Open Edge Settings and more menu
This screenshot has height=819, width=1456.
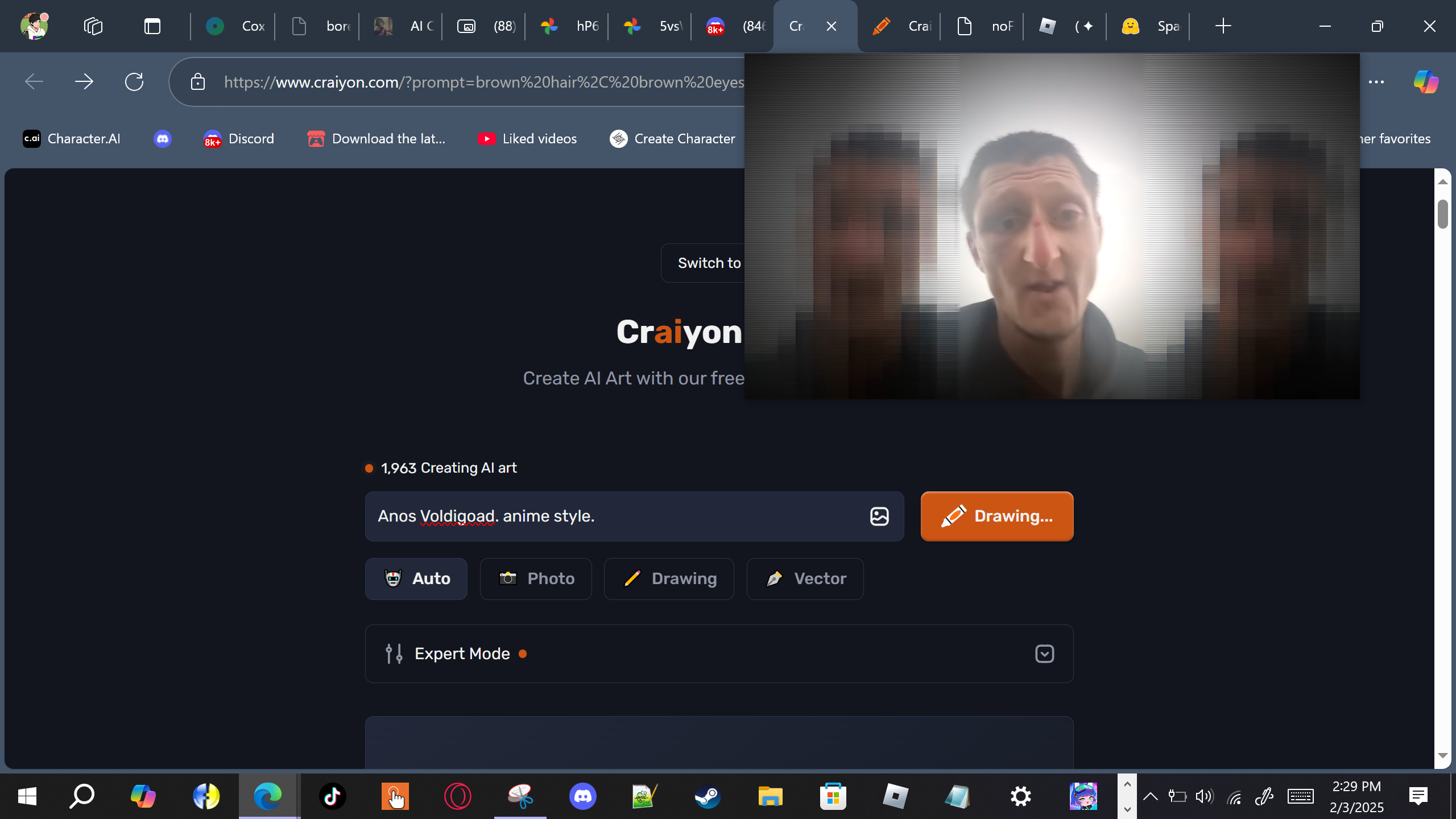click(1376, 82)
